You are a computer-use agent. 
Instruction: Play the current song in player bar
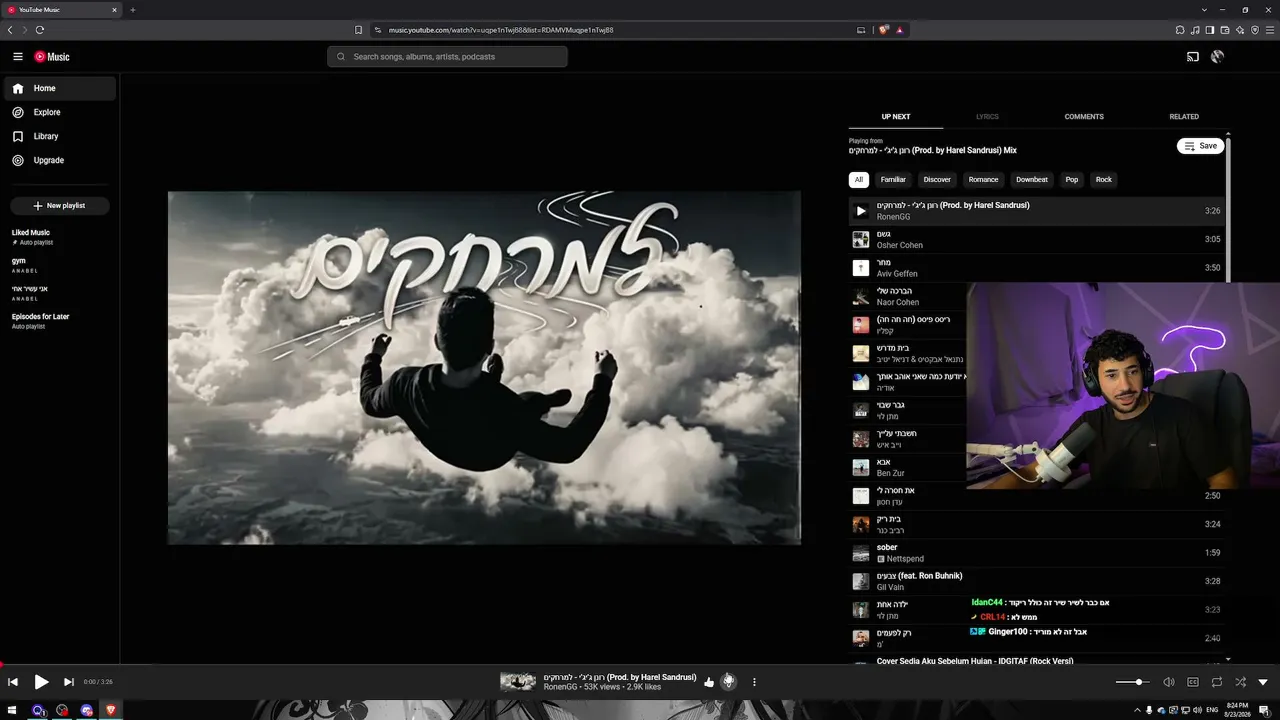(41, 682)
